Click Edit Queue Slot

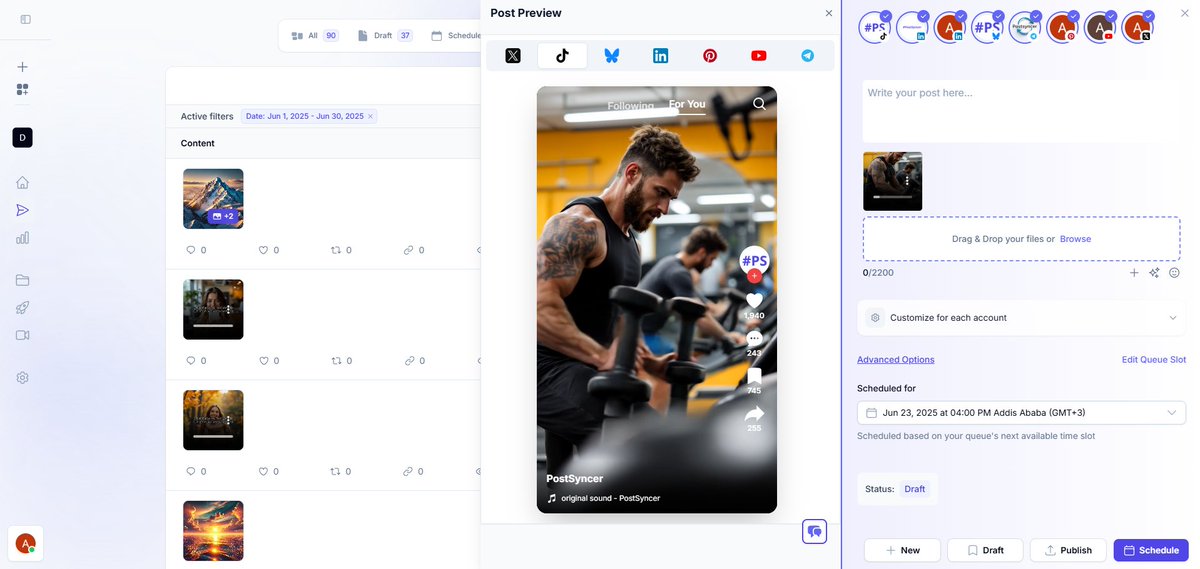[x=1154, y=359]
